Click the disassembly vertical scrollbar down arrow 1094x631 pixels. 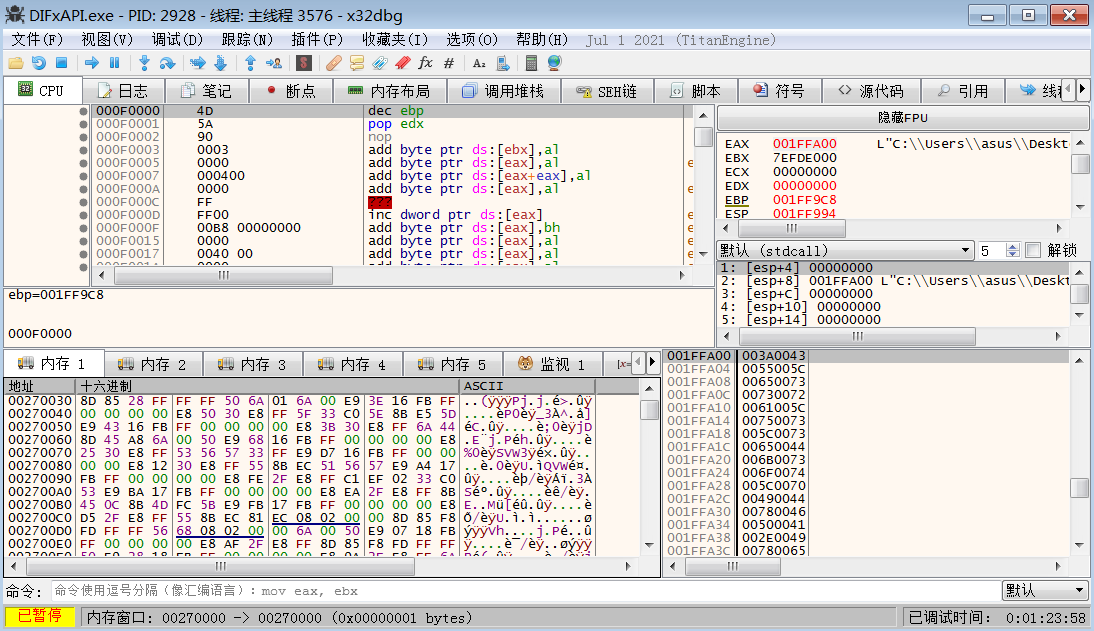pyautogui.click(x=703, y=254)
